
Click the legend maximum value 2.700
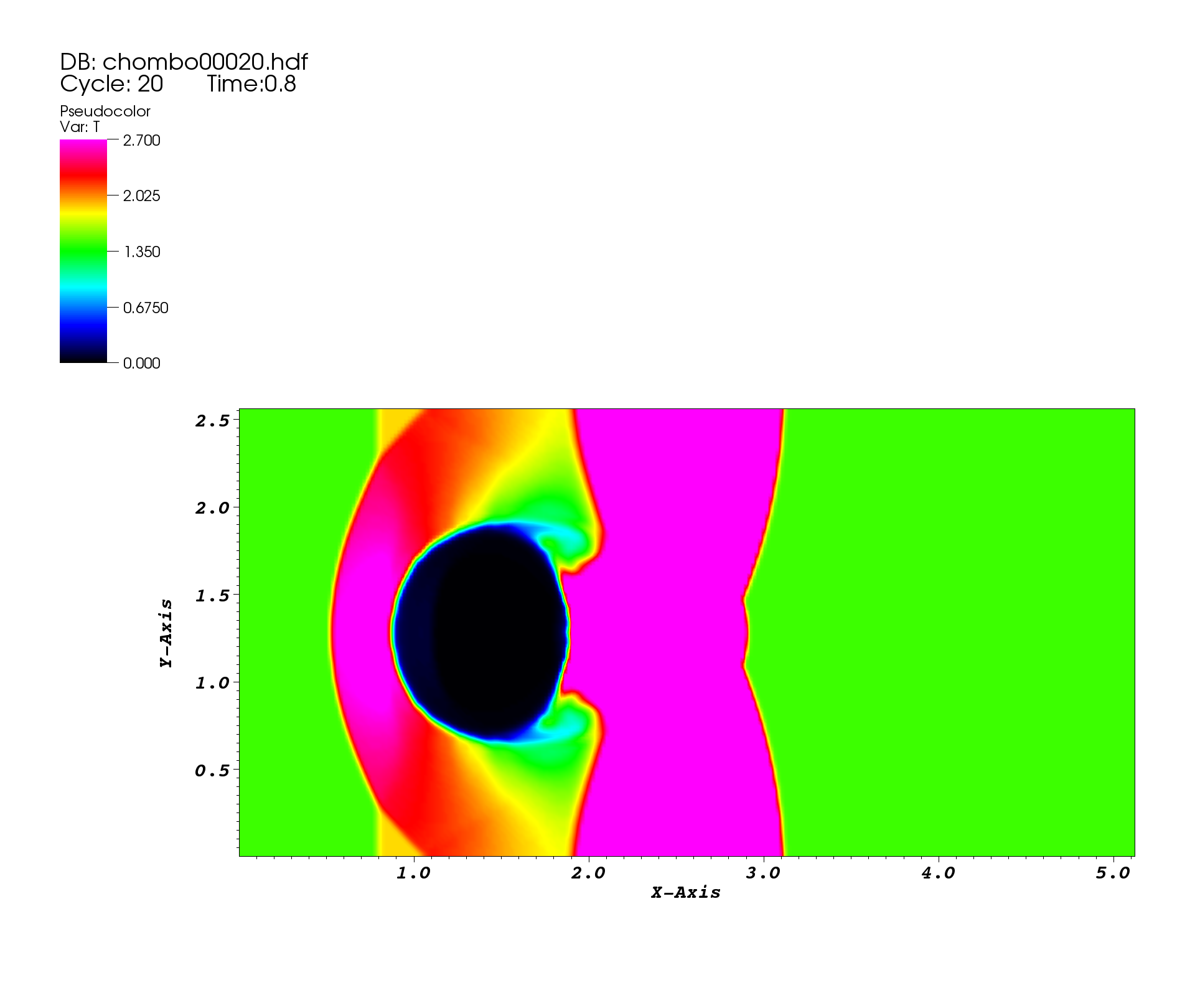(142, 141)
